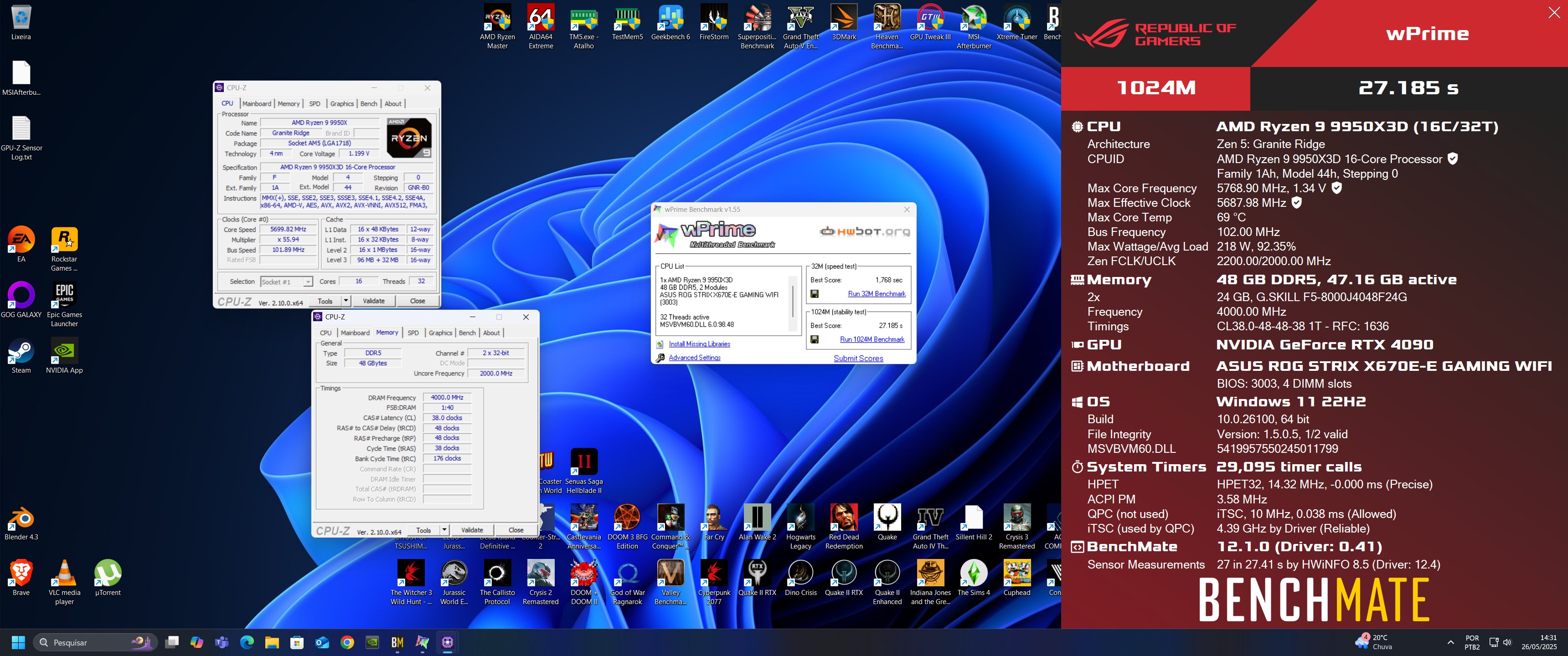Open the MSI Afterburner desktop shortcut
Viewport: 1568px width, 656px height.
[x=973, y=27]
